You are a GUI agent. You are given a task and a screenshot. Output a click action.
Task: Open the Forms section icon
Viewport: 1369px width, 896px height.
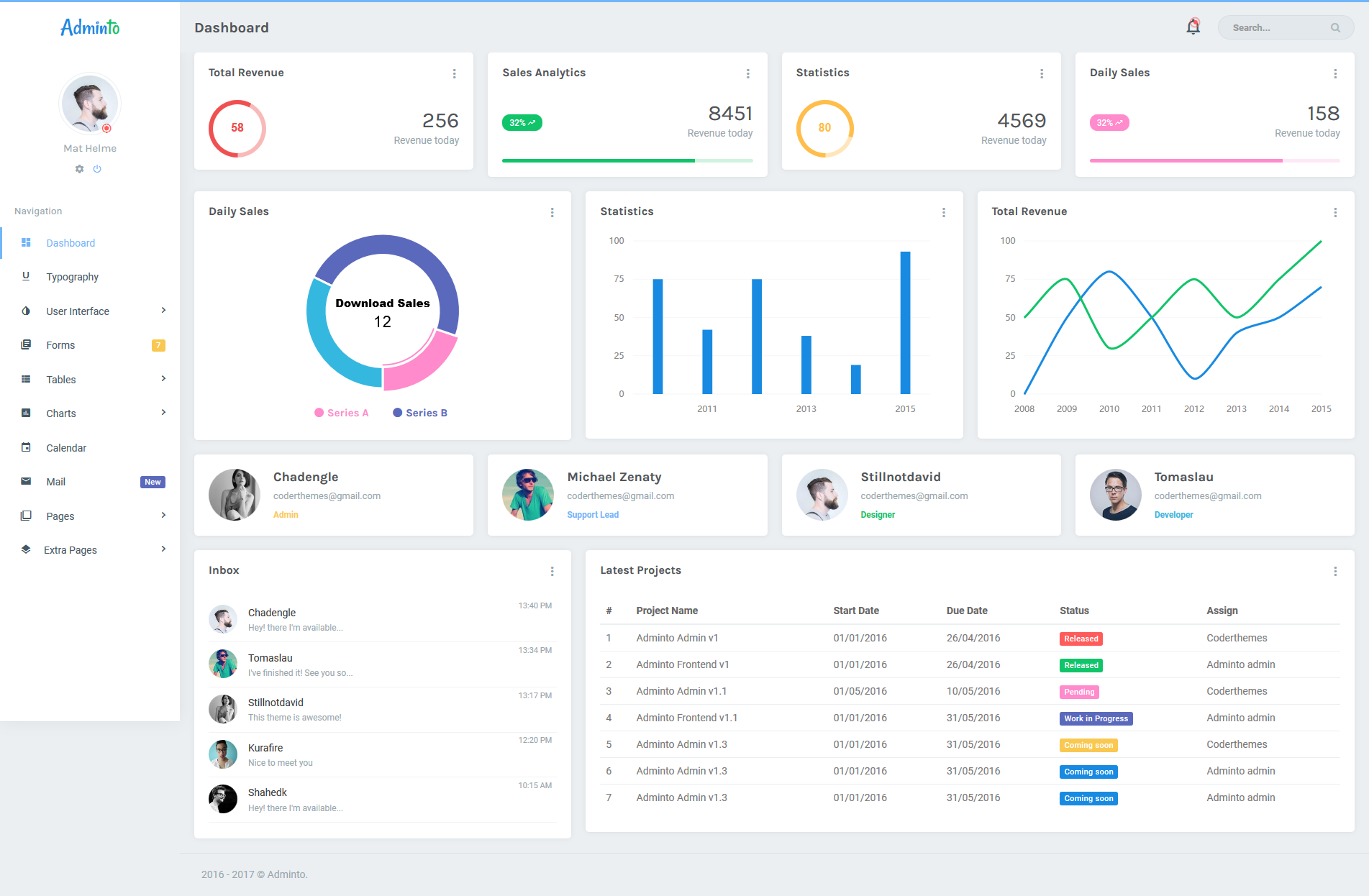click(26, 345)
